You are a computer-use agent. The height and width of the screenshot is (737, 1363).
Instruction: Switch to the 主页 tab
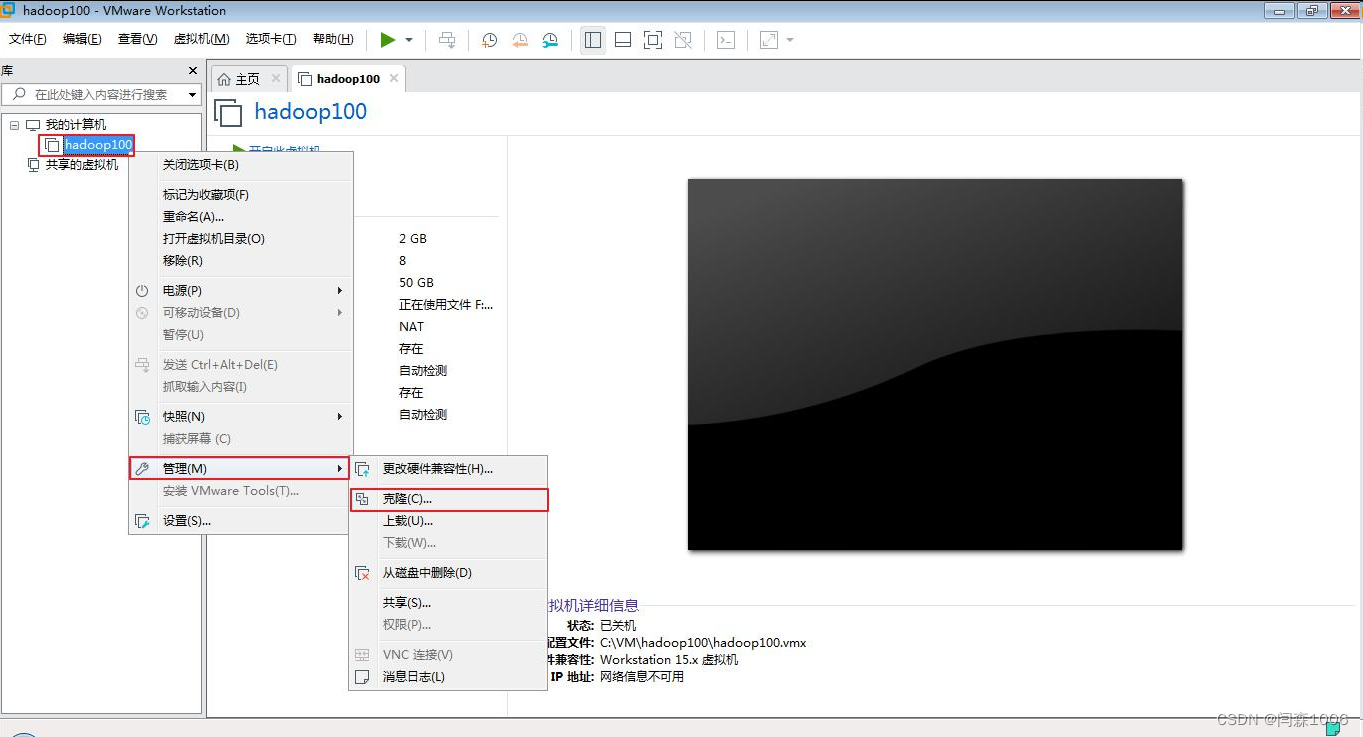[x=247, y=79]
